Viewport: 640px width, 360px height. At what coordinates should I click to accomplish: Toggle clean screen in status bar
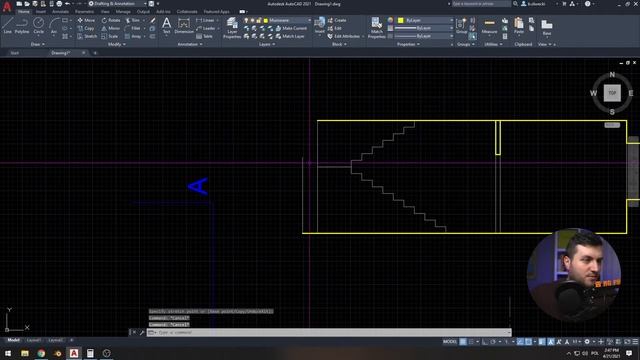coord(627,342)
